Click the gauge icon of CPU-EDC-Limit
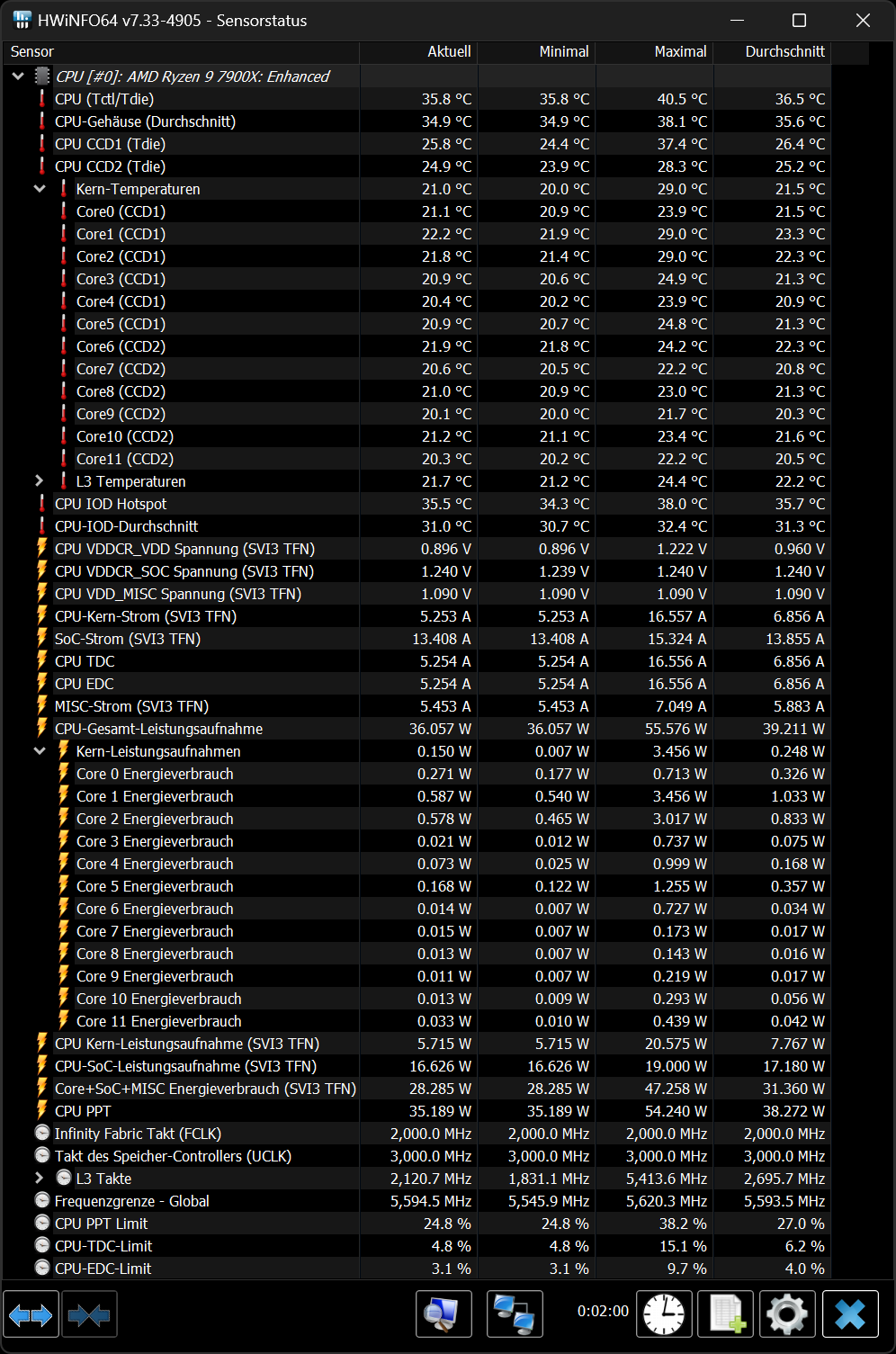 [41, 1268]
